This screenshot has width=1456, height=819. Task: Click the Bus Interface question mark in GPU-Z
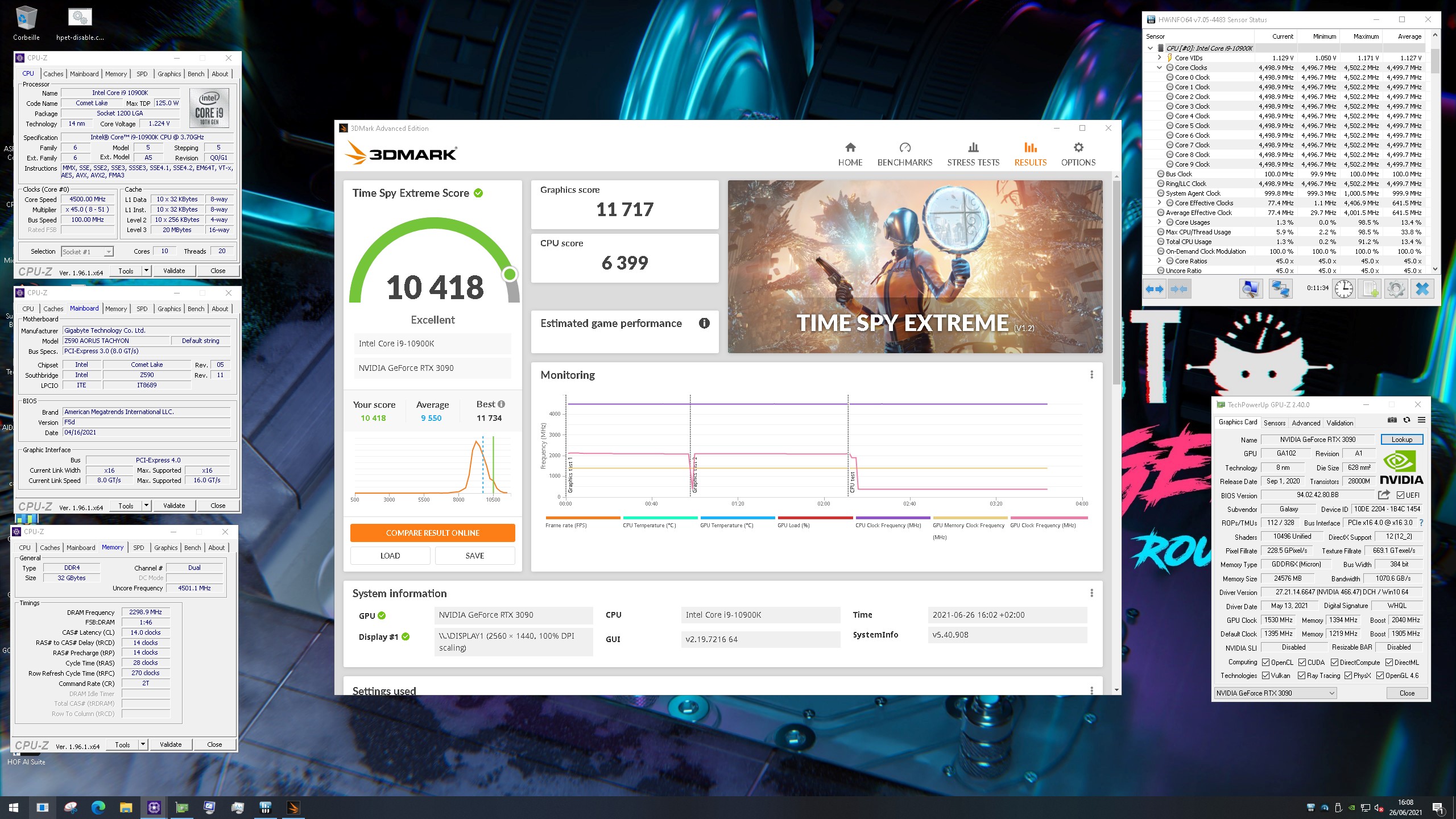[x=1421, y=523]
